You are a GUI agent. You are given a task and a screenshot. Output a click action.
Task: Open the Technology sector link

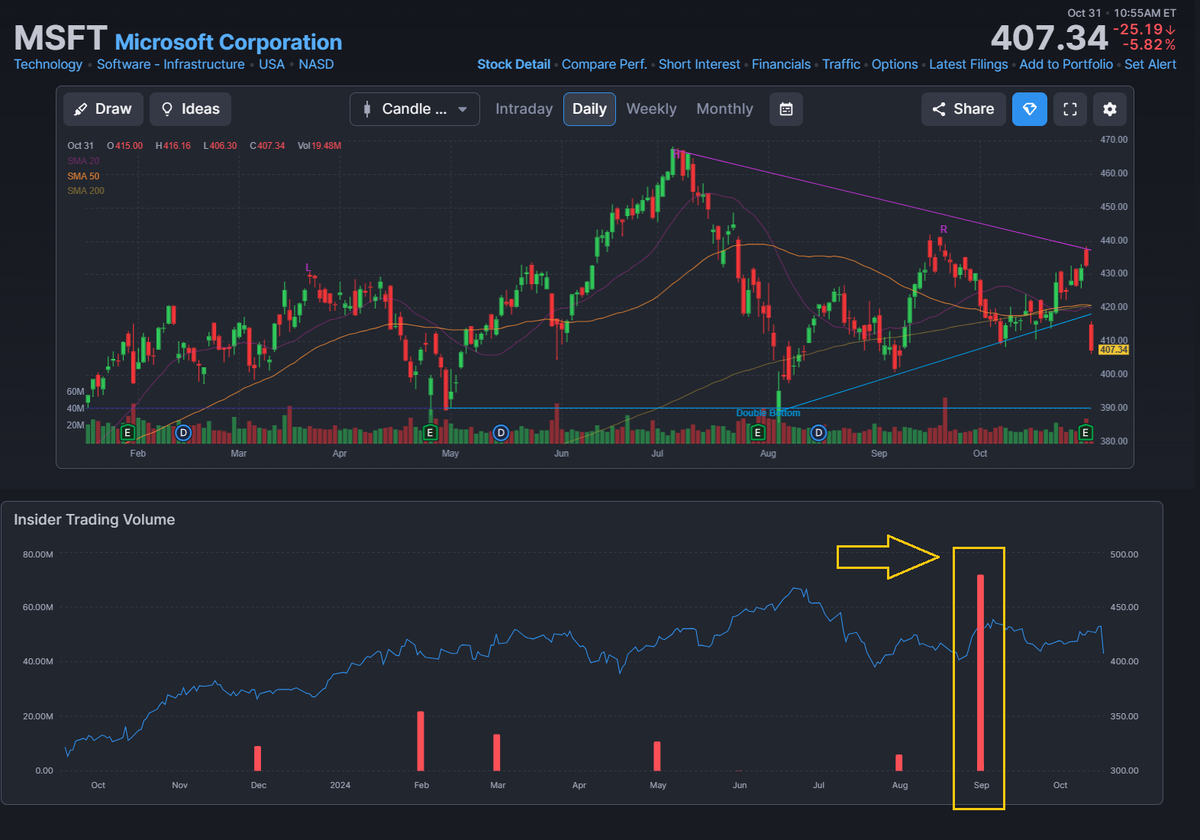[x=48, y=64]
